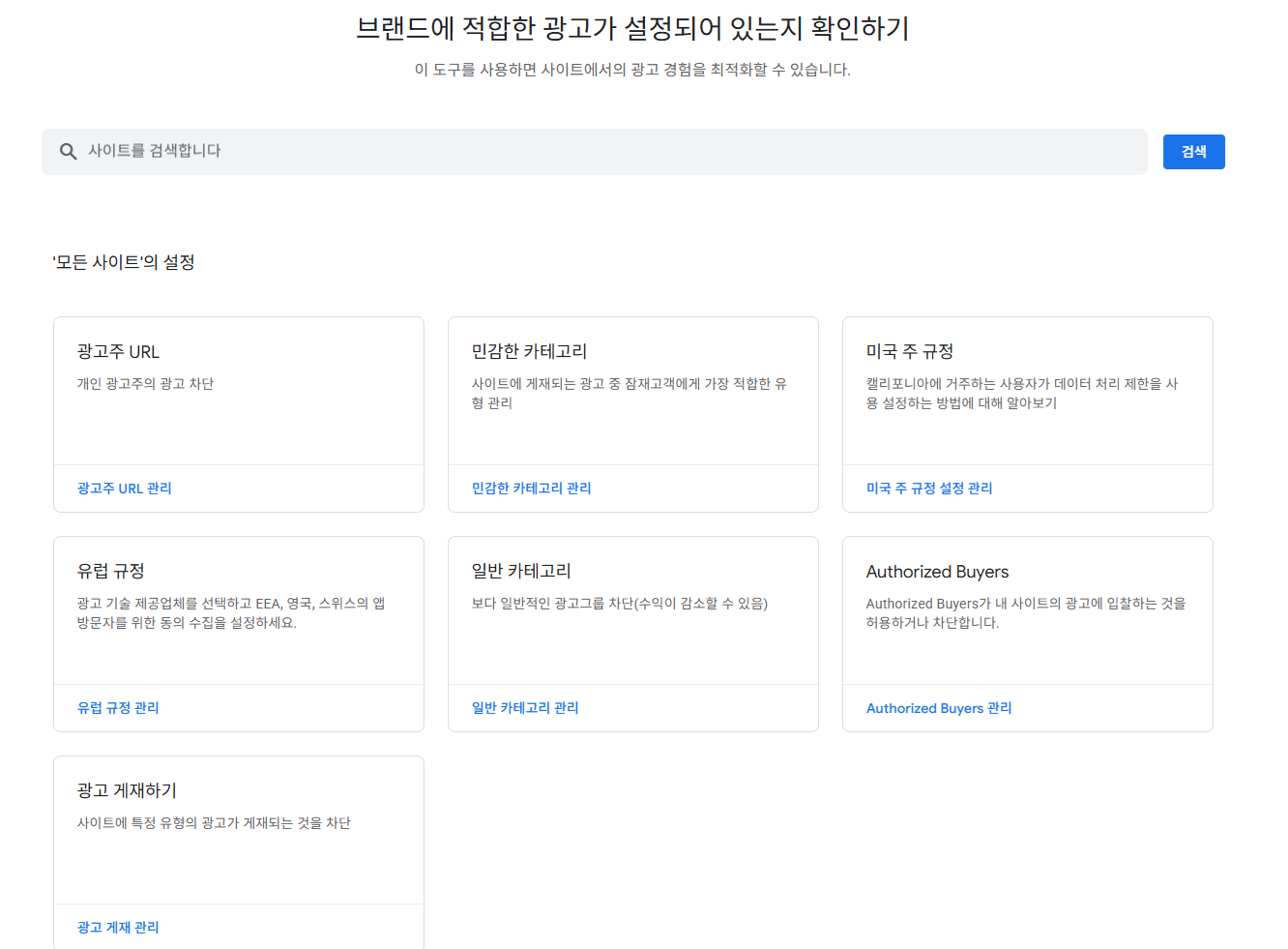Click the blue 검색 button
The width and height of the screenshot is (1288, 949).
(x=1193, y=151)
